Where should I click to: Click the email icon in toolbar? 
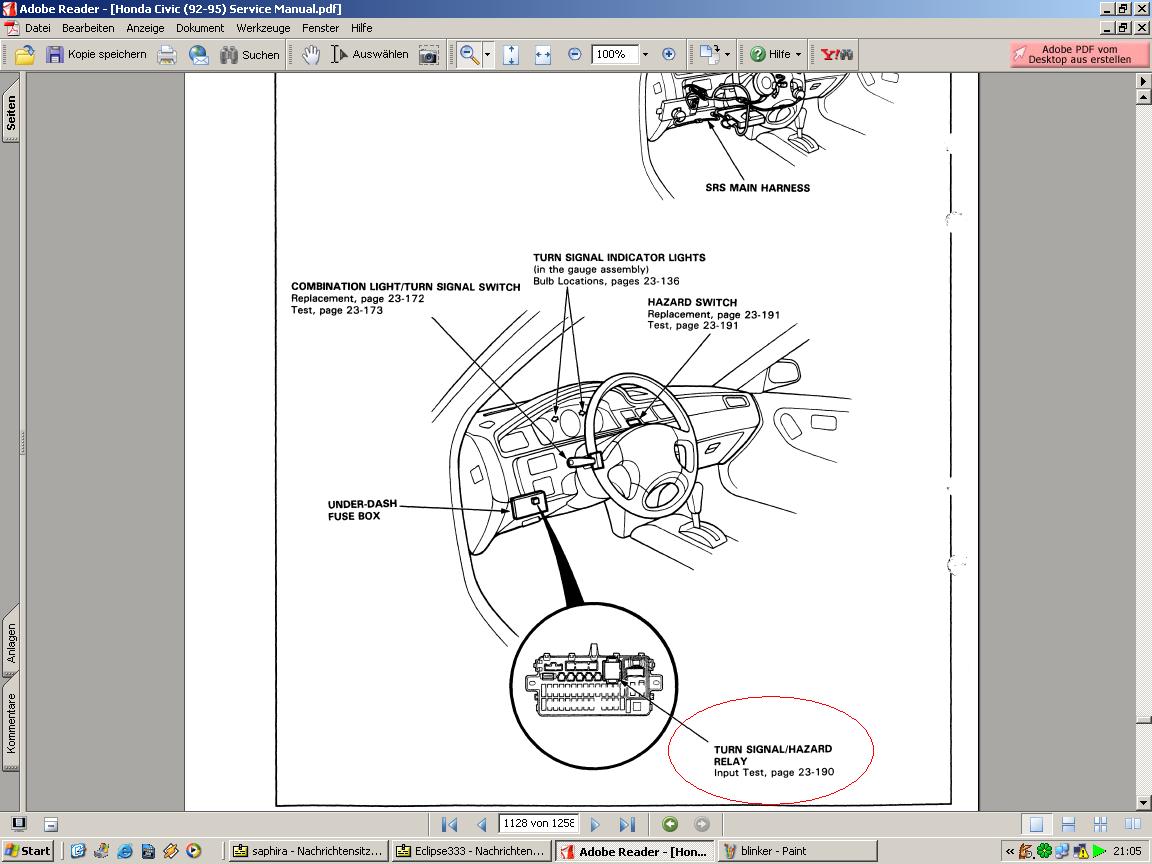click(199, 55)
